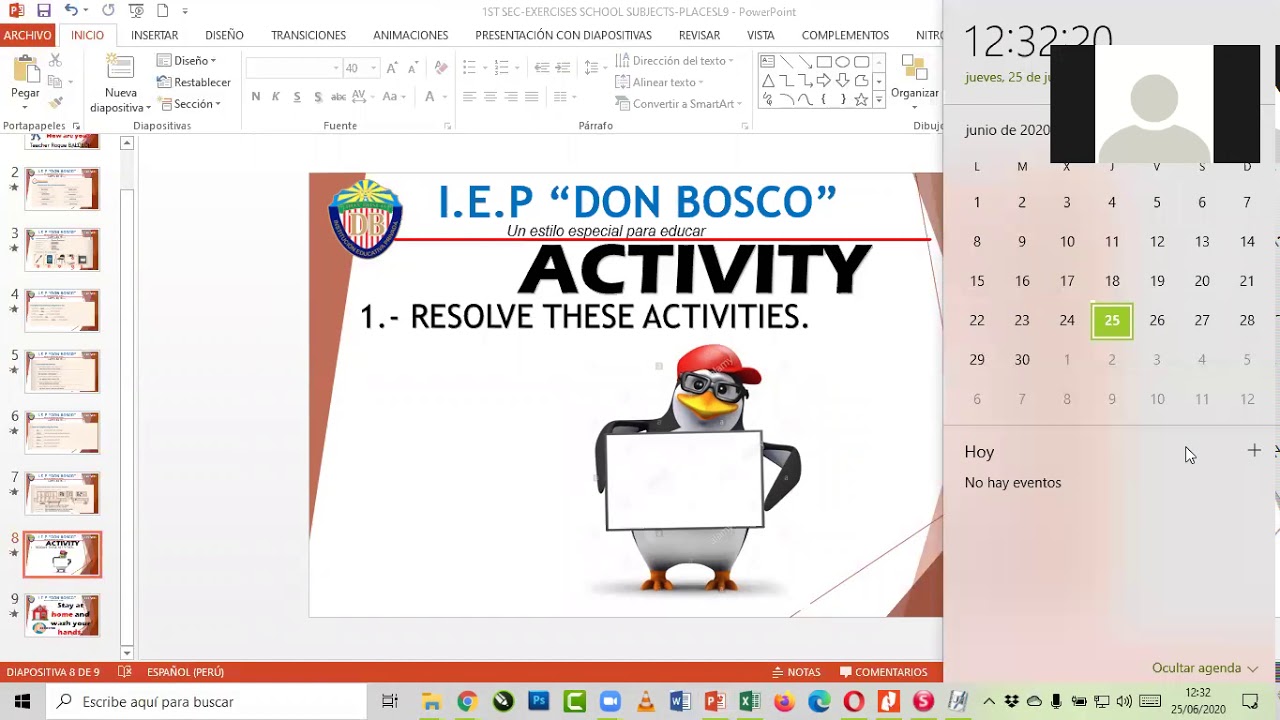Screen dimensions: 1280x720
Task: Click the Copy format paintbrush icon
Action: (x=55, y=102)
